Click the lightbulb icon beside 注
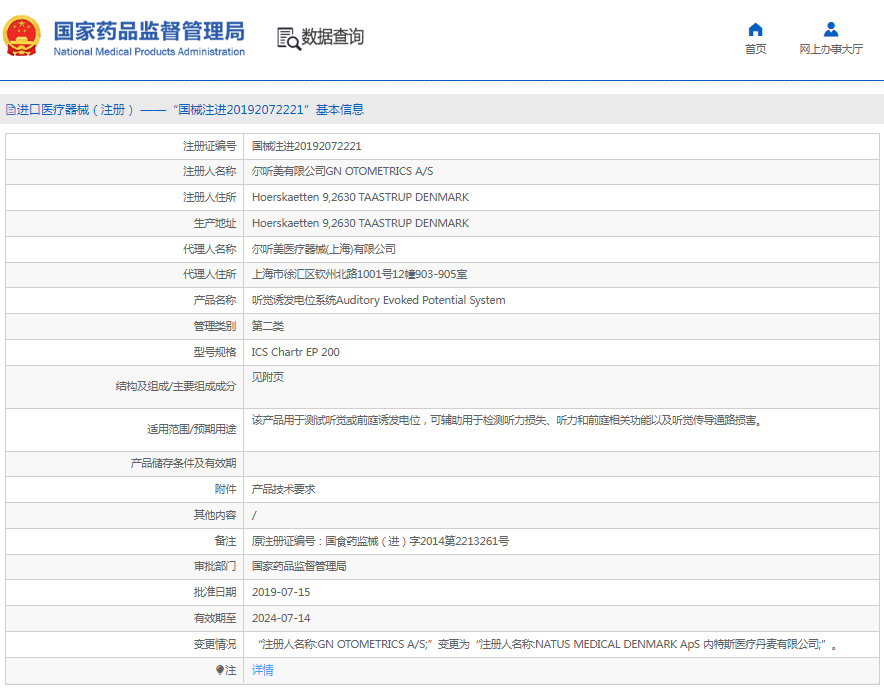The image size is (884, 690). [x=220, y=670]
